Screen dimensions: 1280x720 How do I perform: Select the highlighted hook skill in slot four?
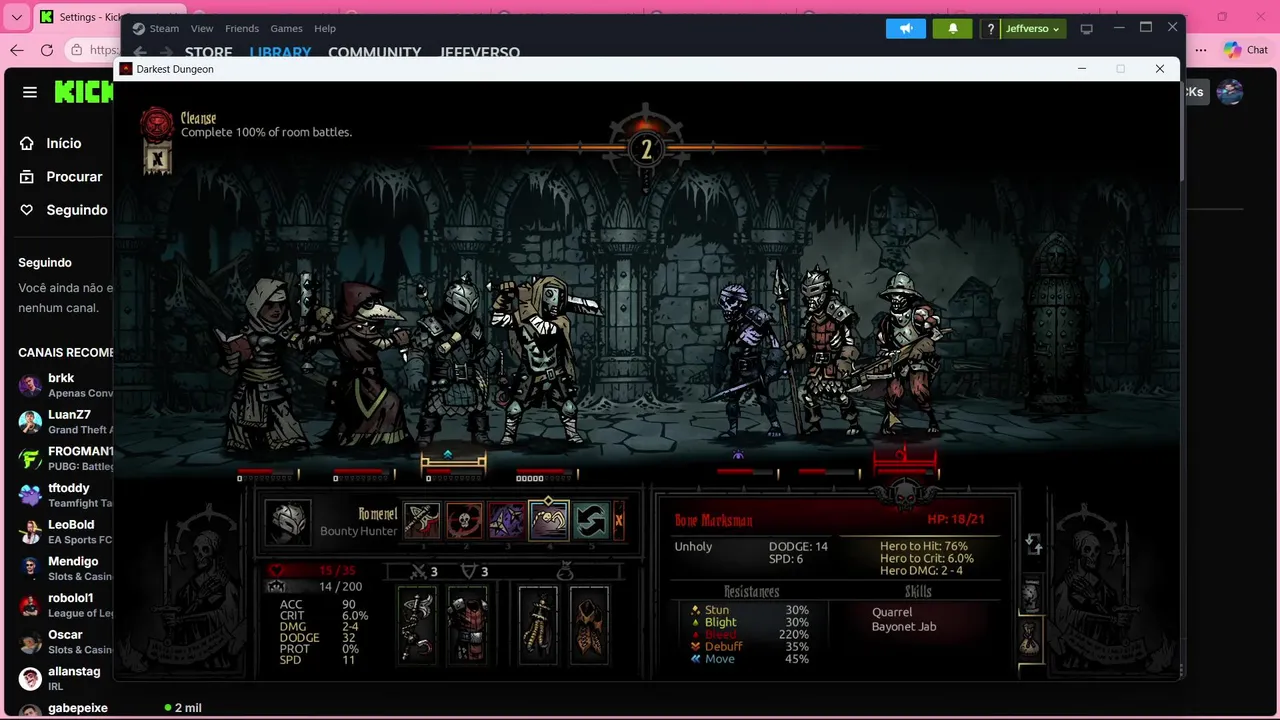pos(548,520)
